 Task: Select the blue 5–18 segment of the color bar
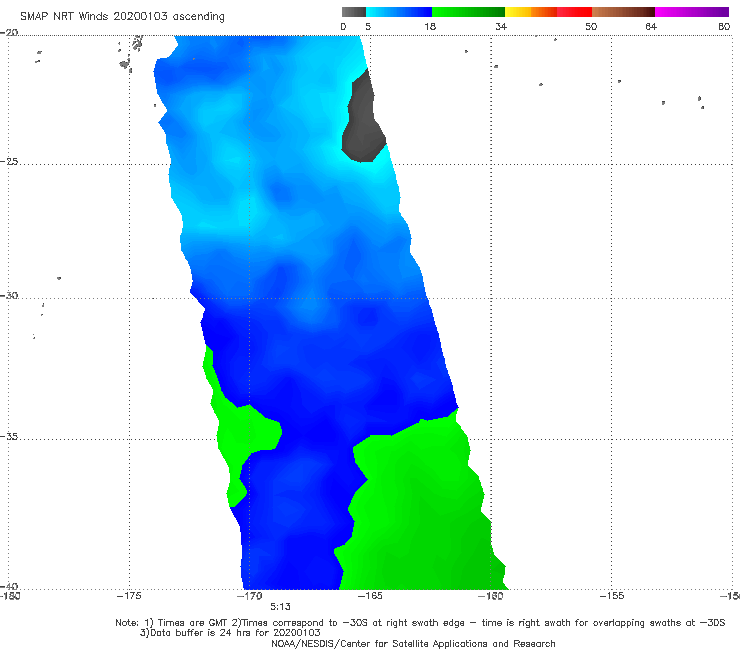pos(399,12)
